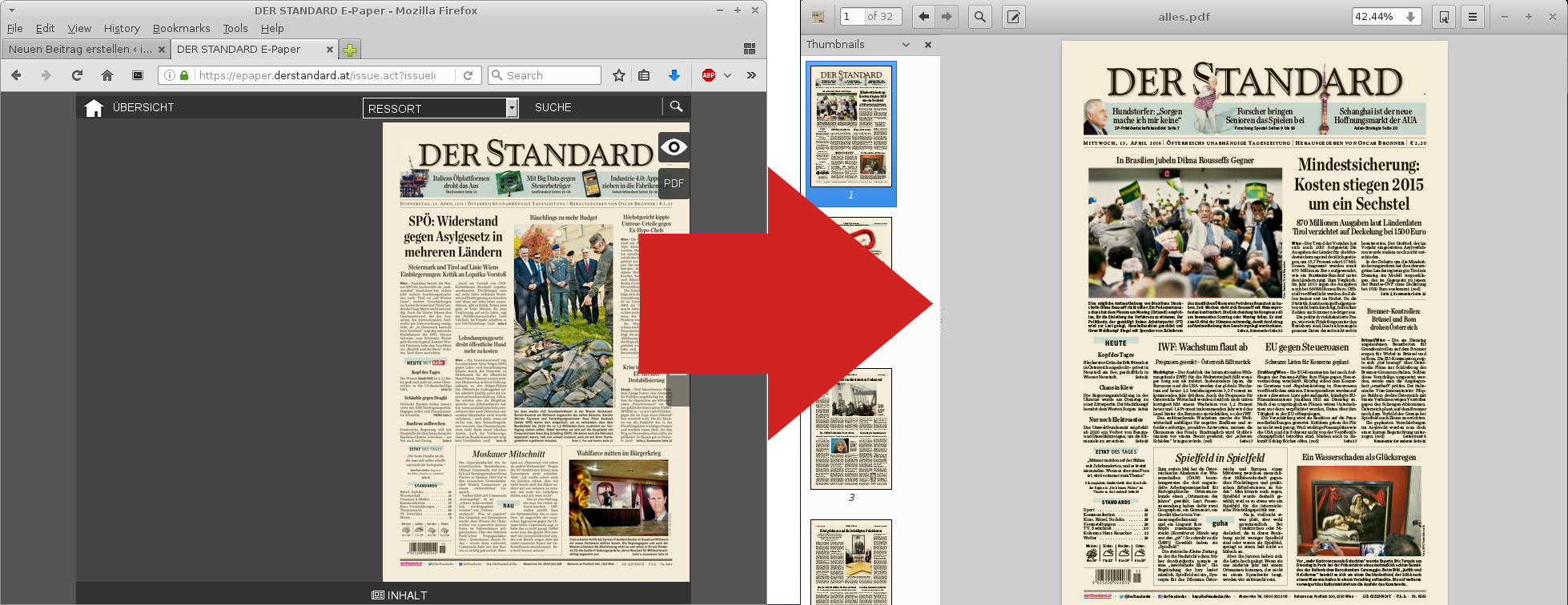The image size is (1568, 605).
Task: Expand the RESSORT dropdown
Action: pos(512,108)
